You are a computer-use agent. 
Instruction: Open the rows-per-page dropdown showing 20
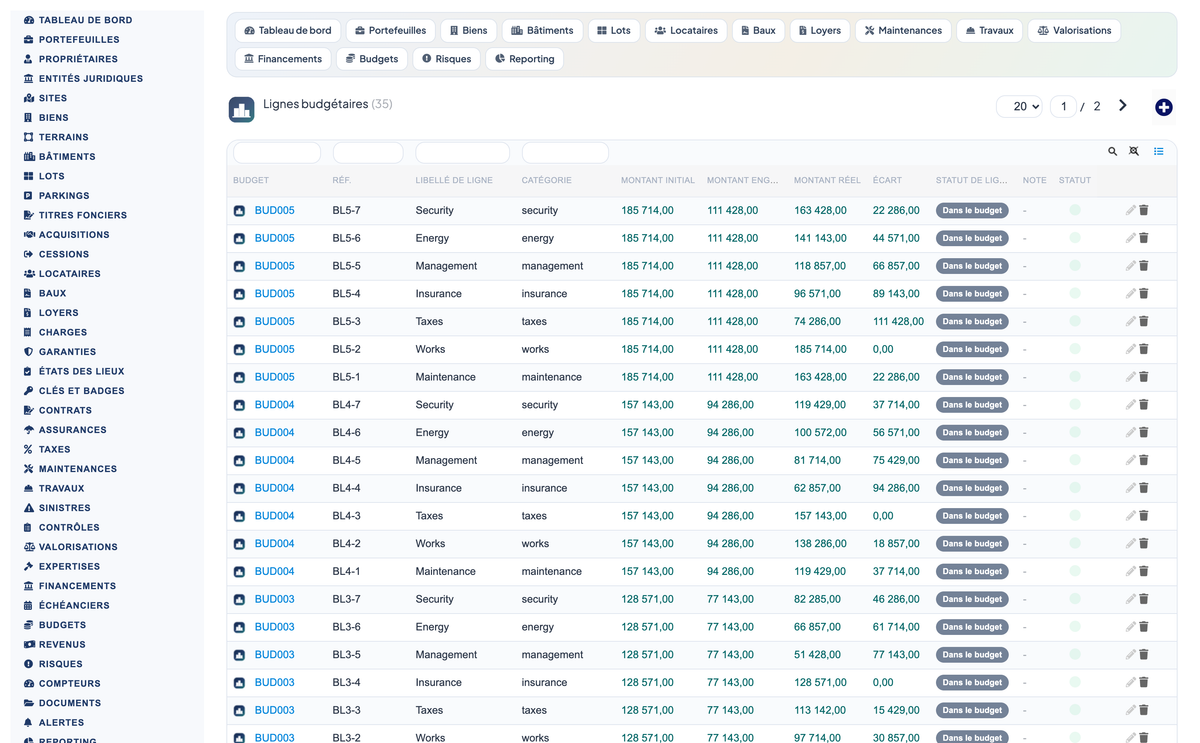[1019, 106]
